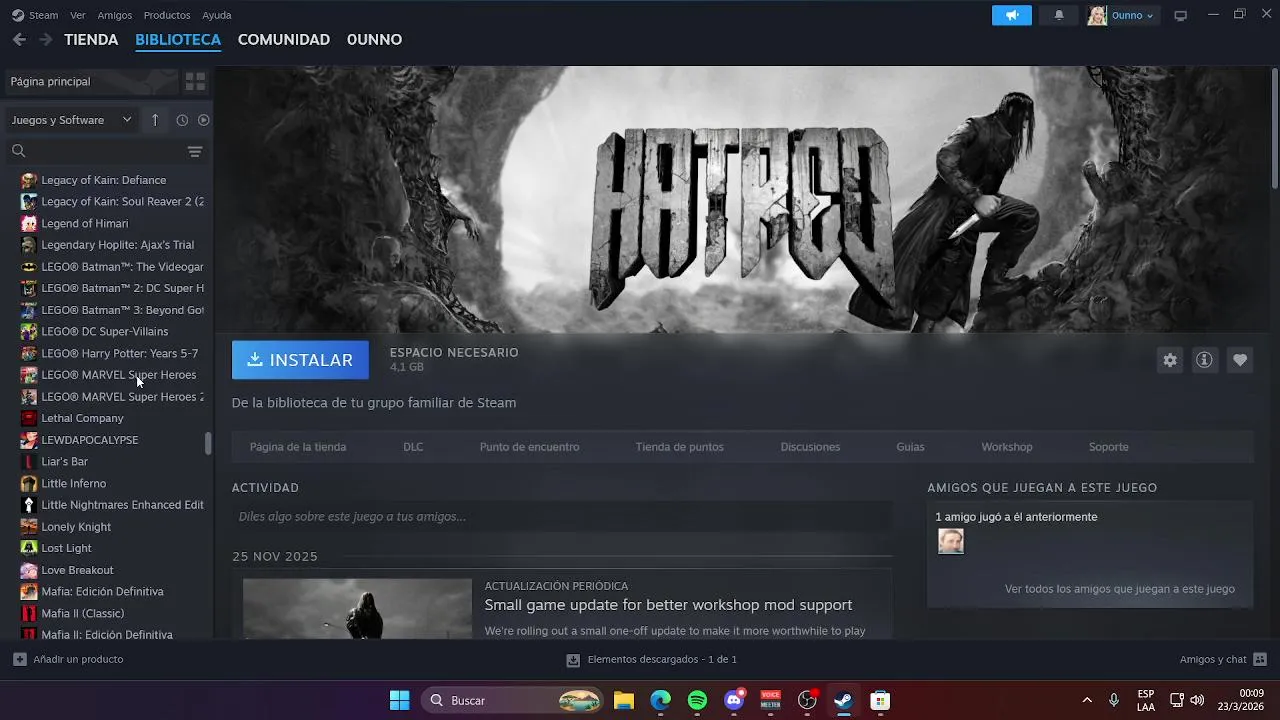
Task: Open the Ver menu
Action: (78, 15)
